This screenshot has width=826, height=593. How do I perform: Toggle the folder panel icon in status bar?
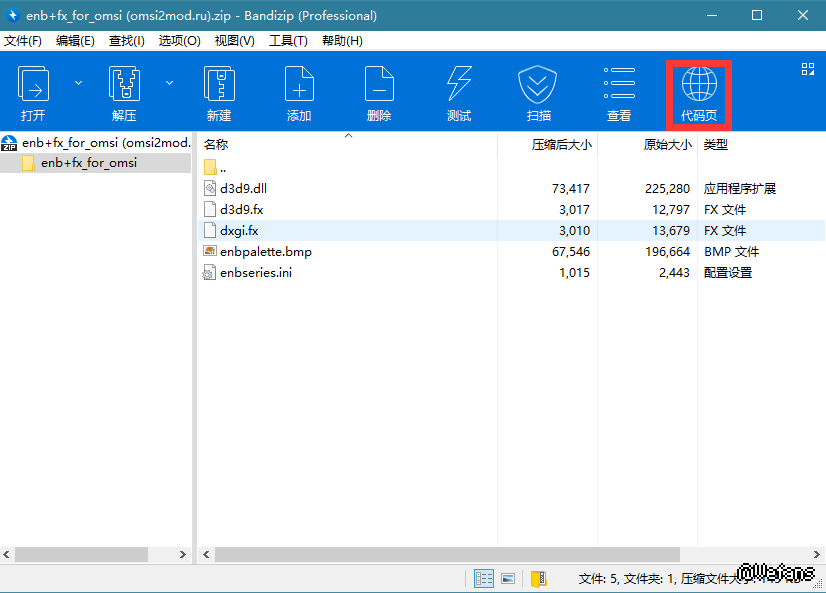[539, 578]
